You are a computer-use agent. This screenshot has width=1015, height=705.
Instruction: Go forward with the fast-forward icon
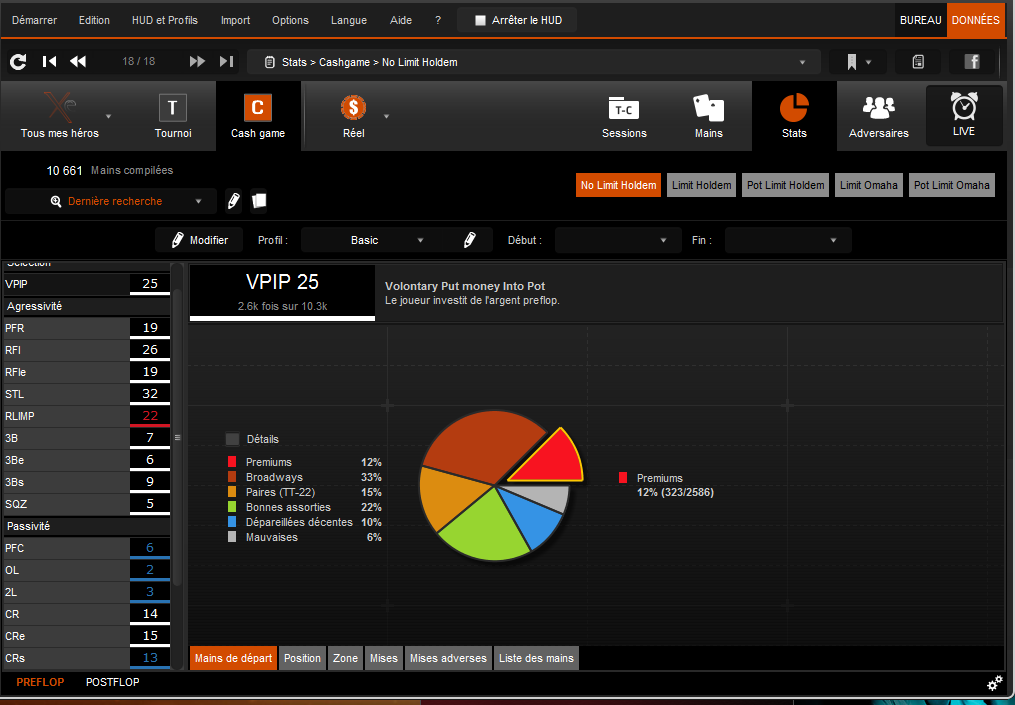tap(197, 62)
